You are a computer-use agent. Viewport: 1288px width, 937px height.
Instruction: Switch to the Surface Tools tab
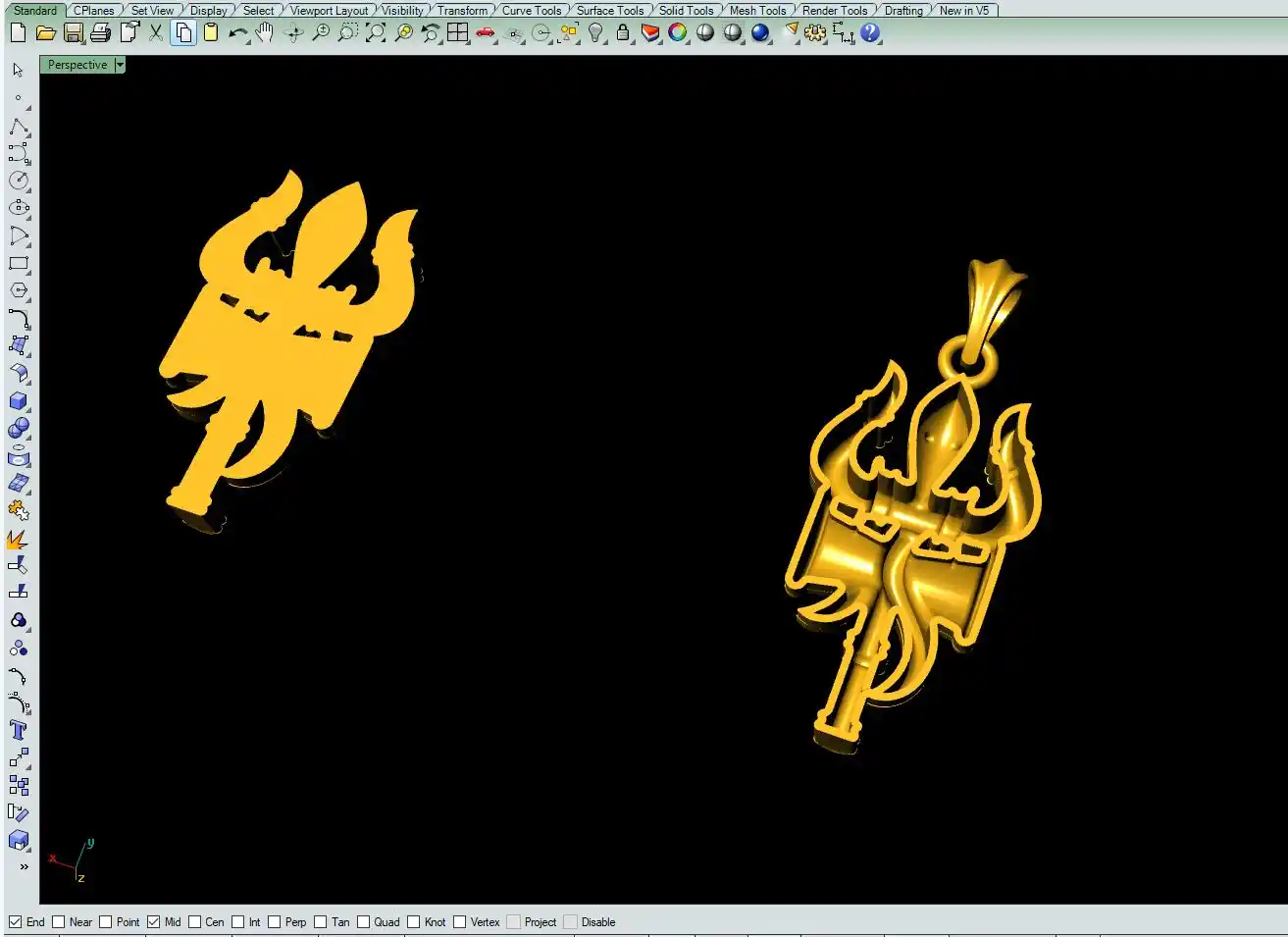(x=609, y=11)
